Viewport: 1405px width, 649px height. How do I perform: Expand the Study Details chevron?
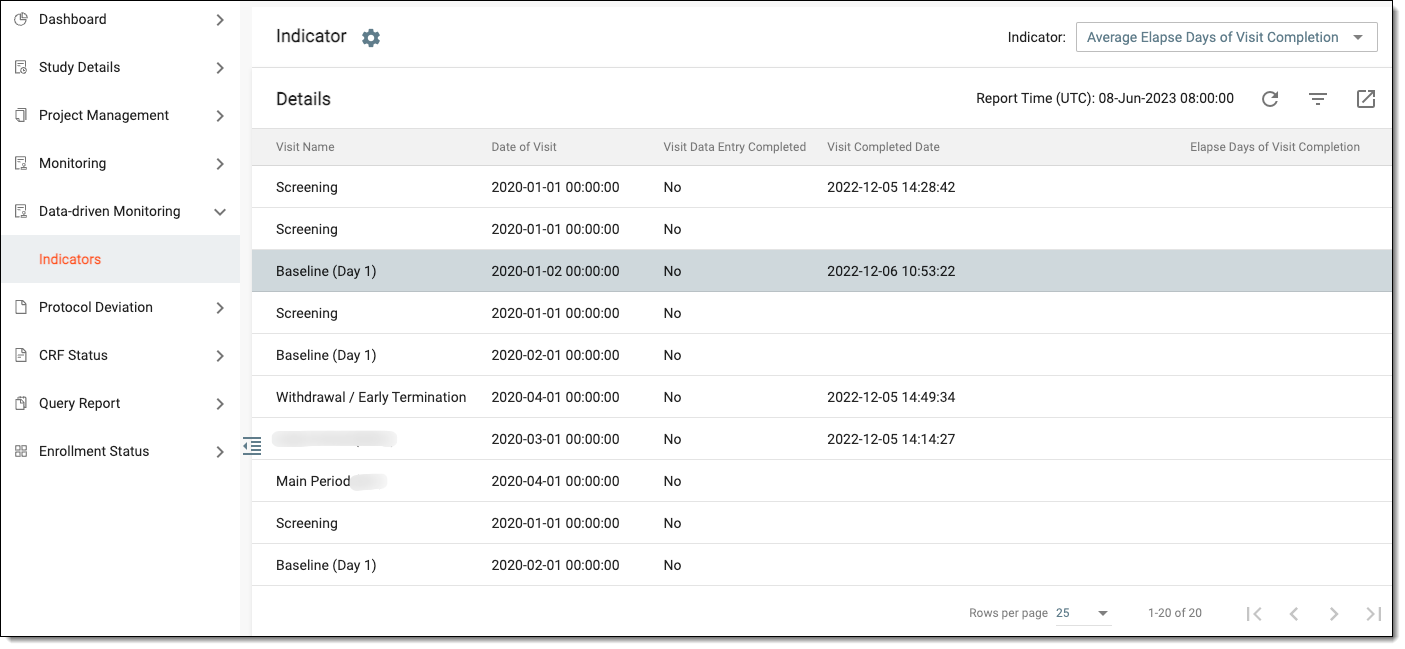click(220, 67)
